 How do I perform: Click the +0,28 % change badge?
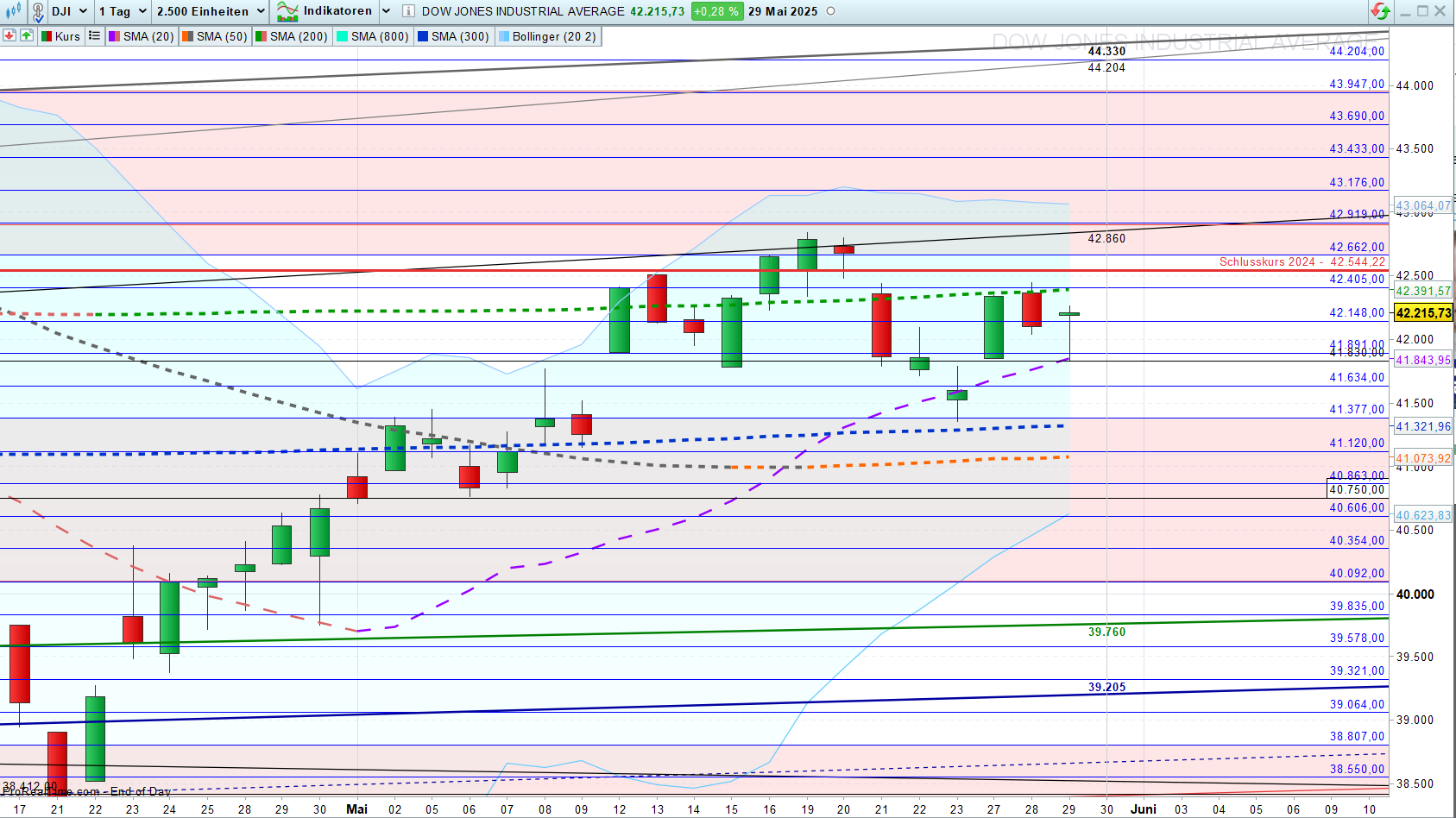tap(716, 11)
